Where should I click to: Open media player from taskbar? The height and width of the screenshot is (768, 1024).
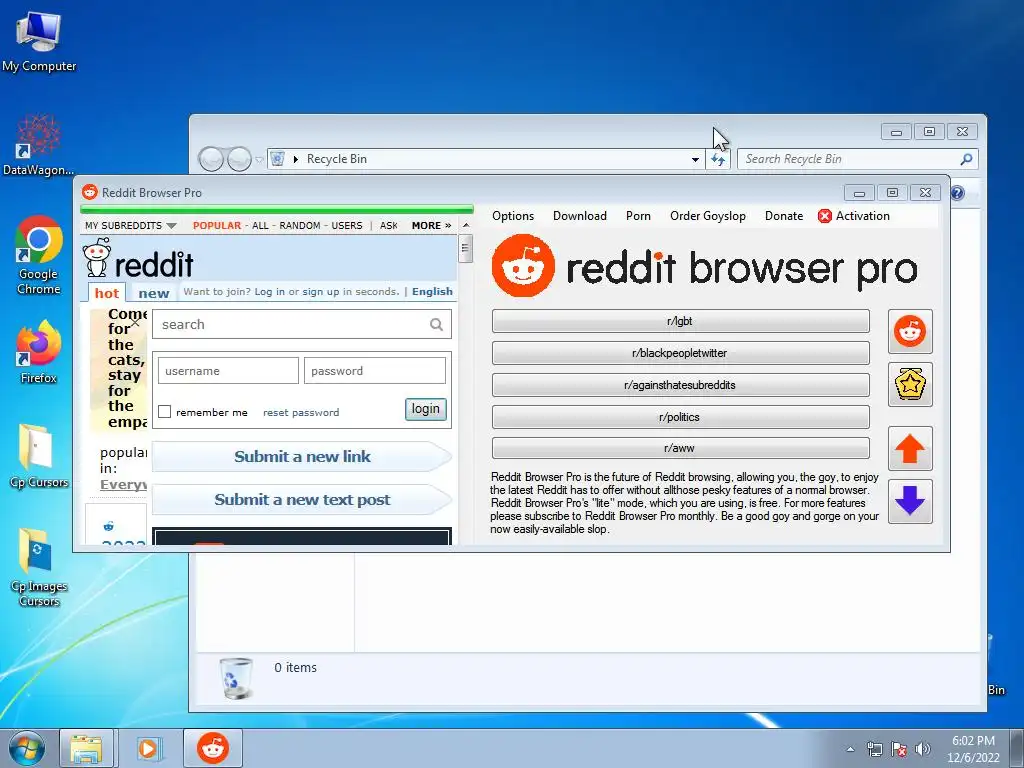click(x=148, y=748)
